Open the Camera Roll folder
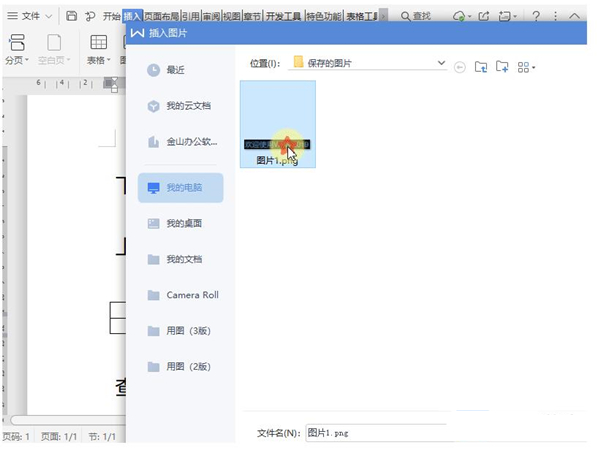Viewport: 600px width, 450px height. coord(191,295)
